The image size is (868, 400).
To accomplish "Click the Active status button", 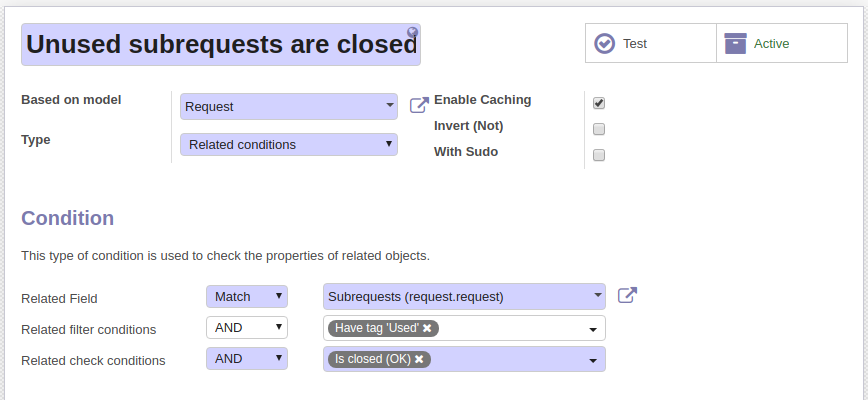I will [782, 43].
